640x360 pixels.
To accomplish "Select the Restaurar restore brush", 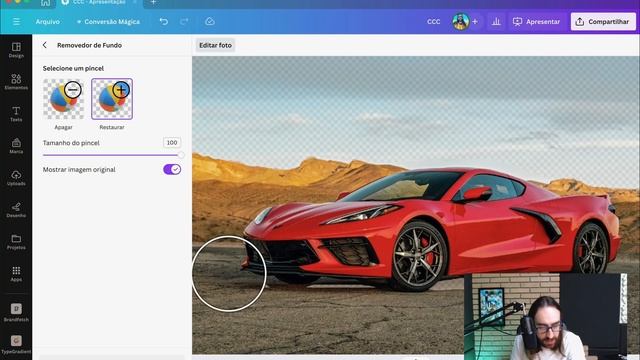I will pos(112,99).
